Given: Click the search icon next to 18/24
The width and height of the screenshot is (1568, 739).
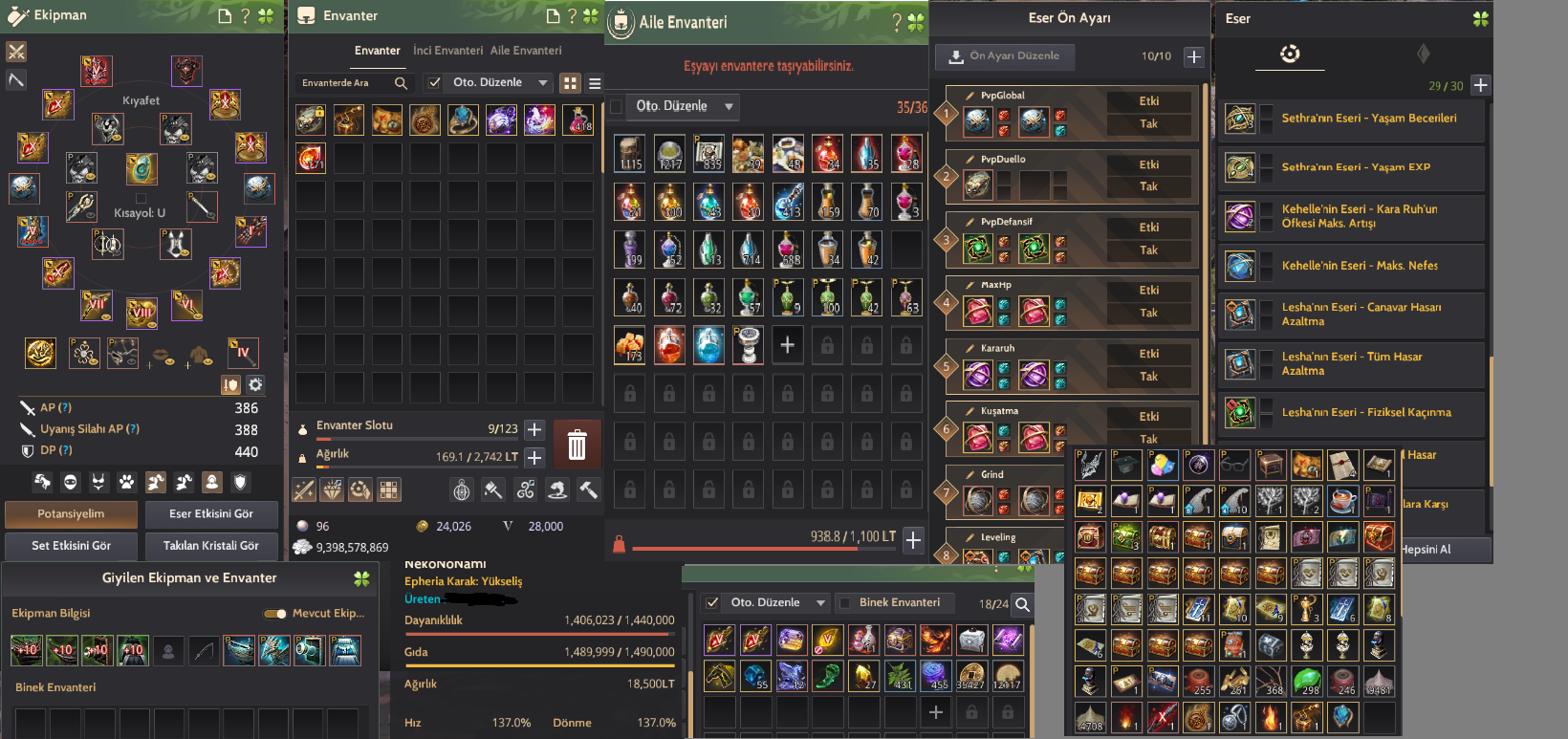Looking at the screenshot, I should coord(1022,604).
